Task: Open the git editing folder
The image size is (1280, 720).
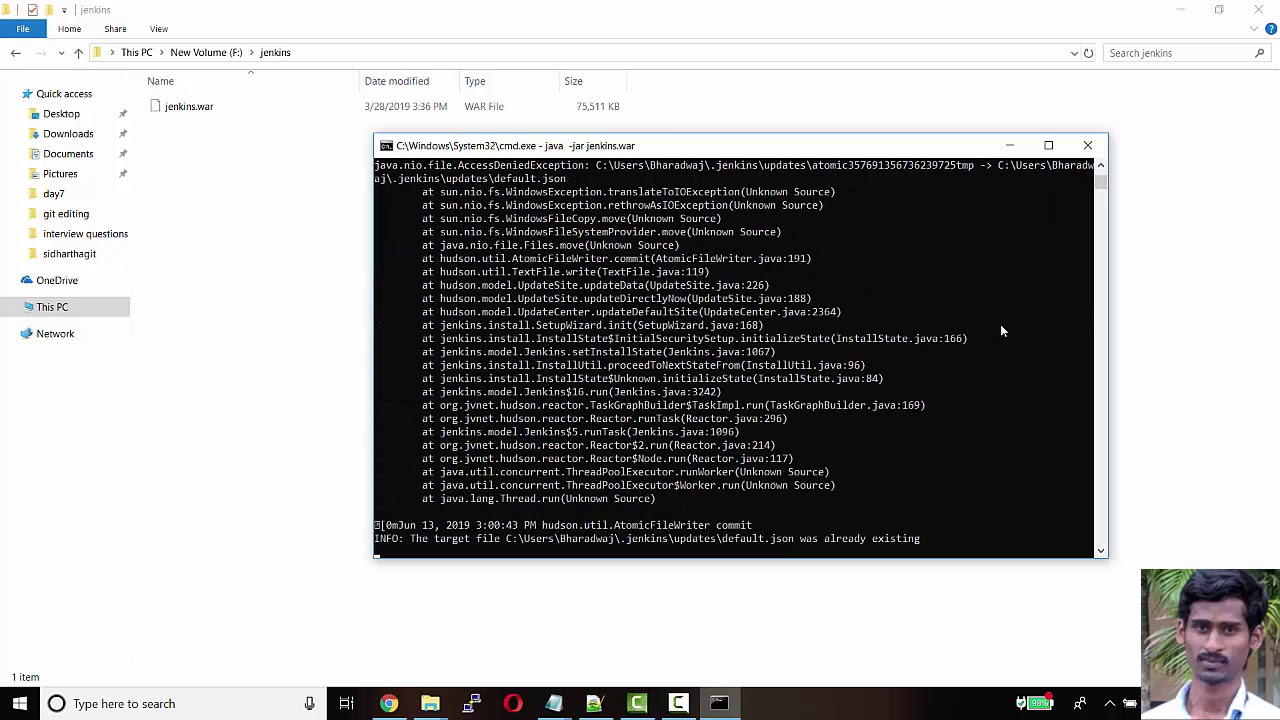Action: coord(66,214)
